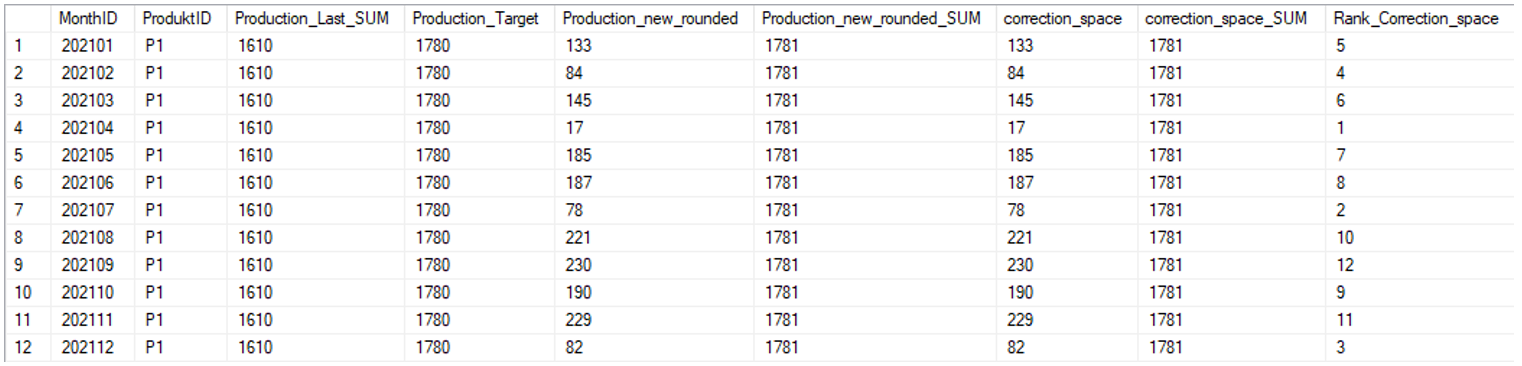Viewport: 1522px width, 366px height.
Task: Select the Rank_Correction_space column header
Action: click(x=1420, y=19)
